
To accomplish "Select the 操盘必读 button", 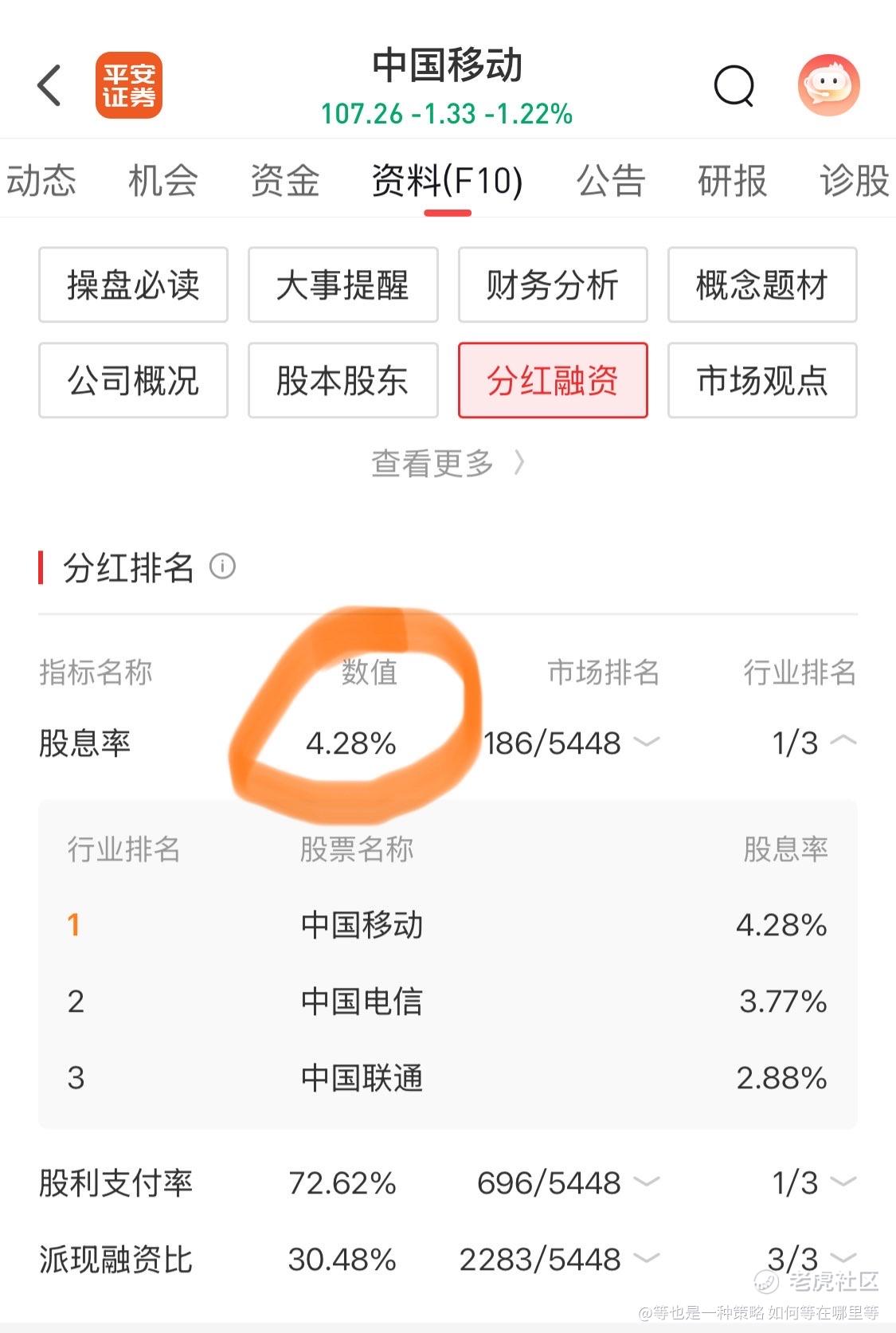I will [133, 284].
